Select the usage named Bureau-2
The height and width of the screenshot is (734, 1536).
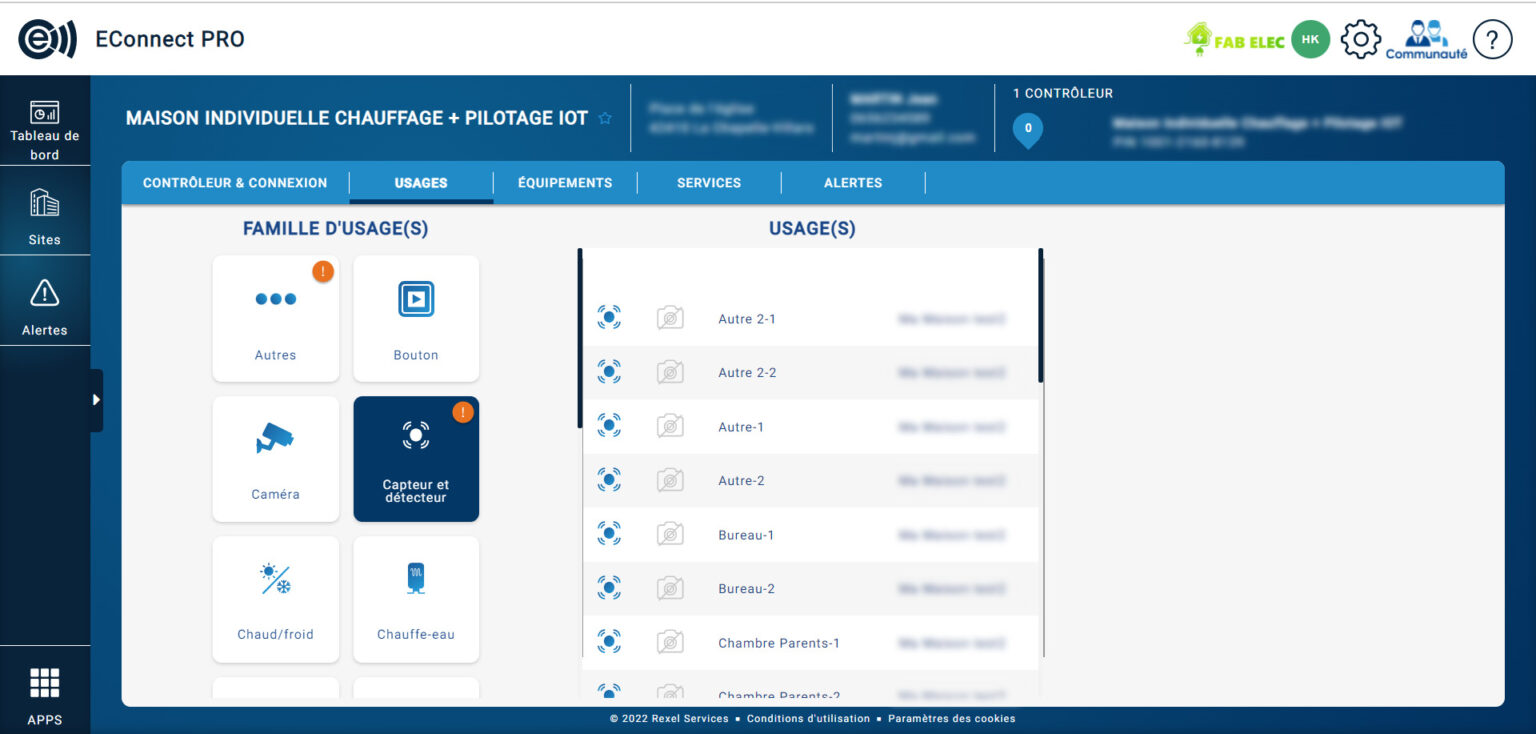[746, 589]
